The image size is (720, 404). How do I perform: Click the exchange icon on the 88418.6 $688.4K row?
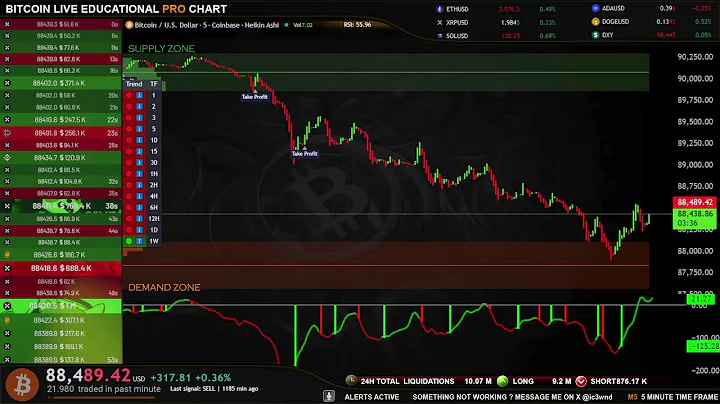[x=7, y=268]
